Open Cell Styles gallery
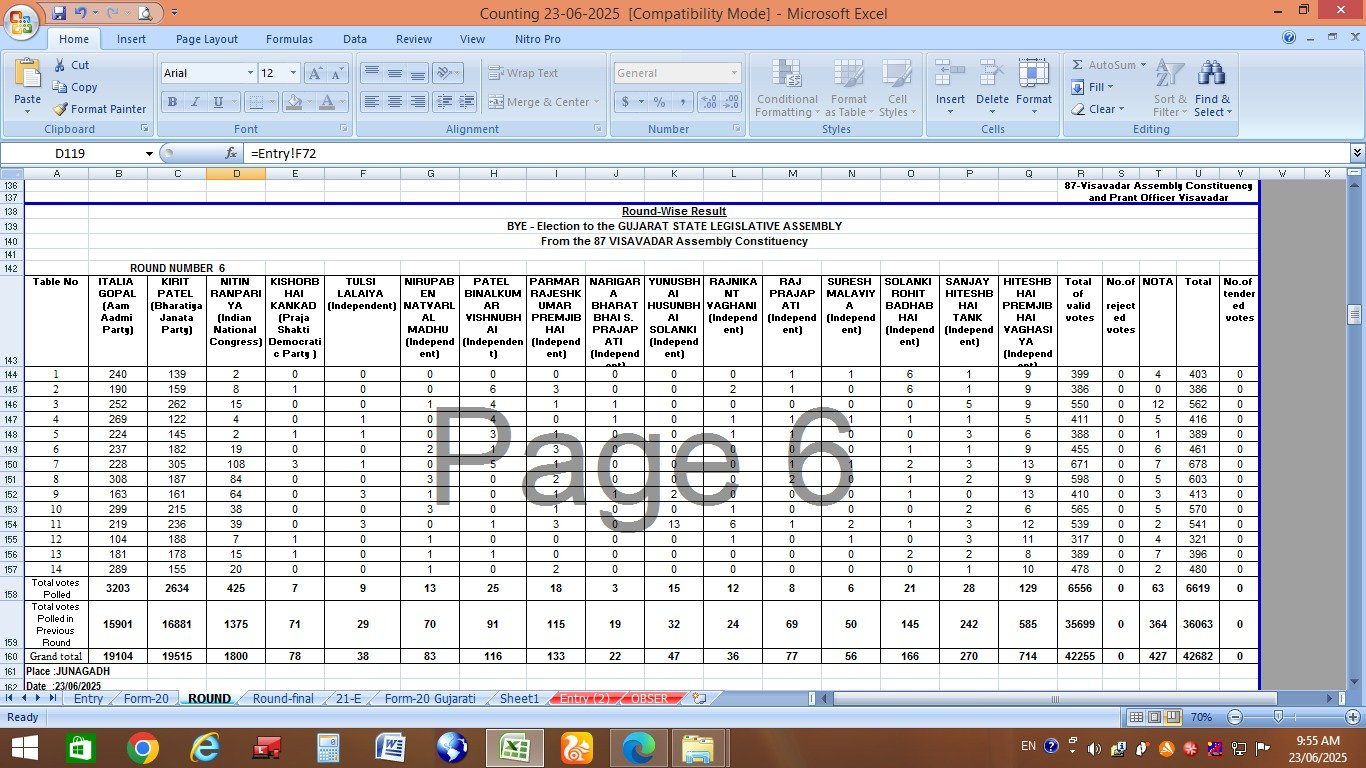This screenshot has height=768, width=1366. pyautogui.click(x=897, y=88)
